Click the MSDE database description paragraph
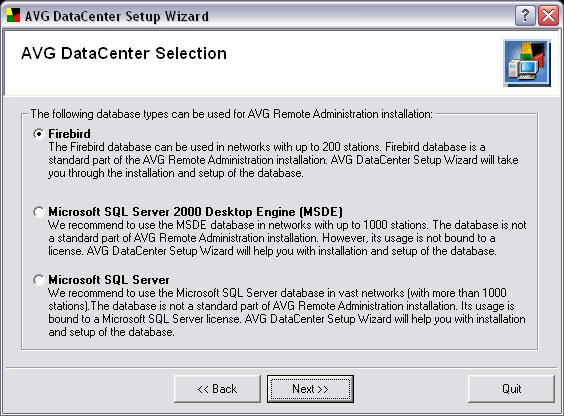This screenshot has width=564, height=416. click(287, 238)
